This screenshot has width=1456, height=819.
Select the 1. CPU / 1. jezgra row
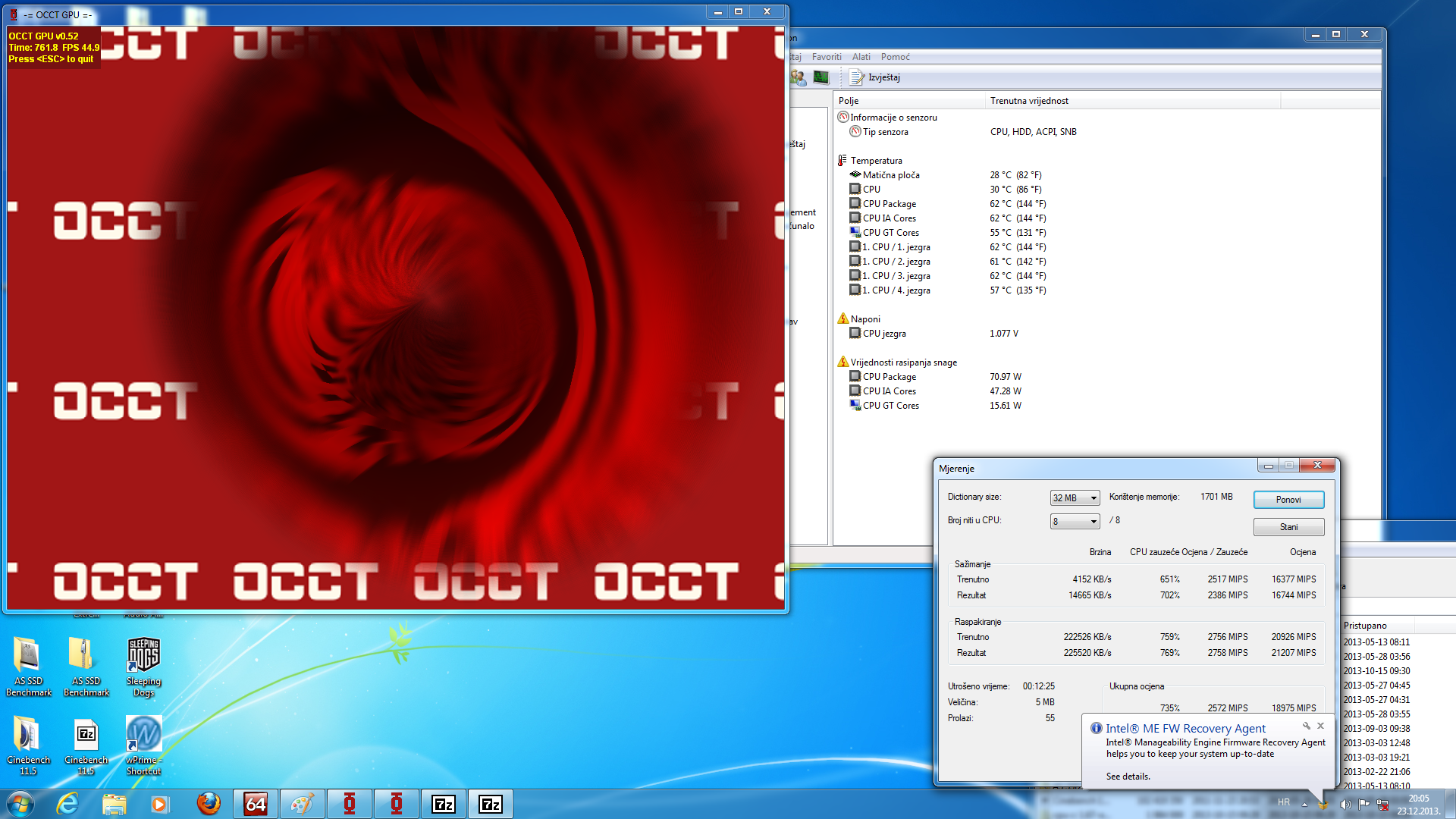coord(1107,247)
